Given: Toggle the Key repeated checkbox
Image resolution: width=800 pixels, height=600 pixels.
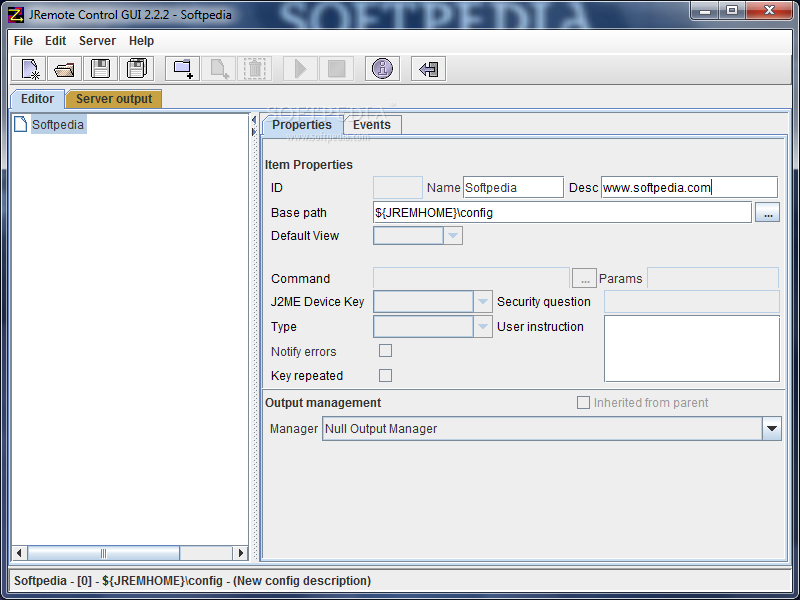Looking at the screenshot, I should pos(386,376).
